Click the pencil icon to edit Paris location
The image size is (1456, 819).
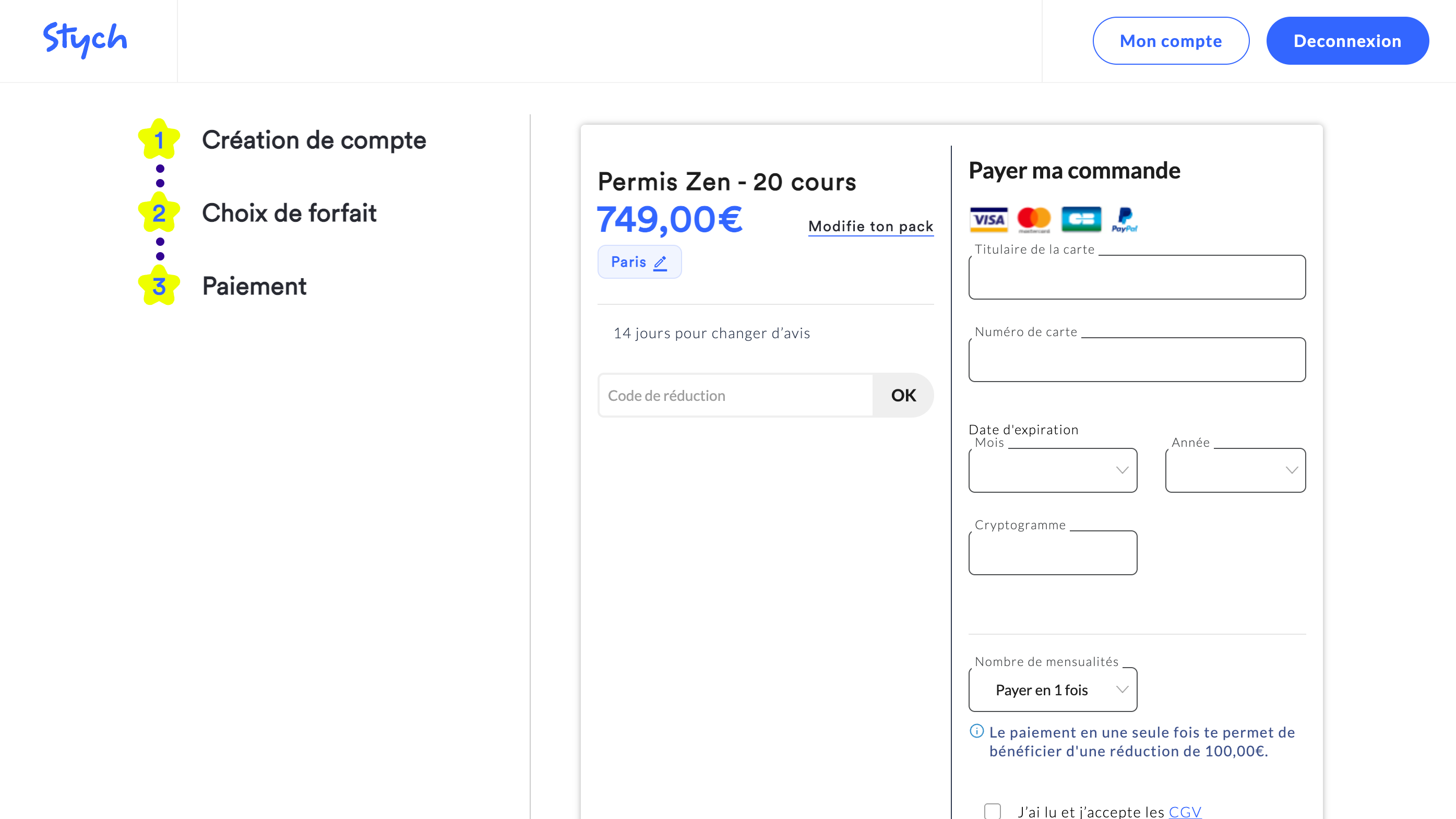[660, 262]
